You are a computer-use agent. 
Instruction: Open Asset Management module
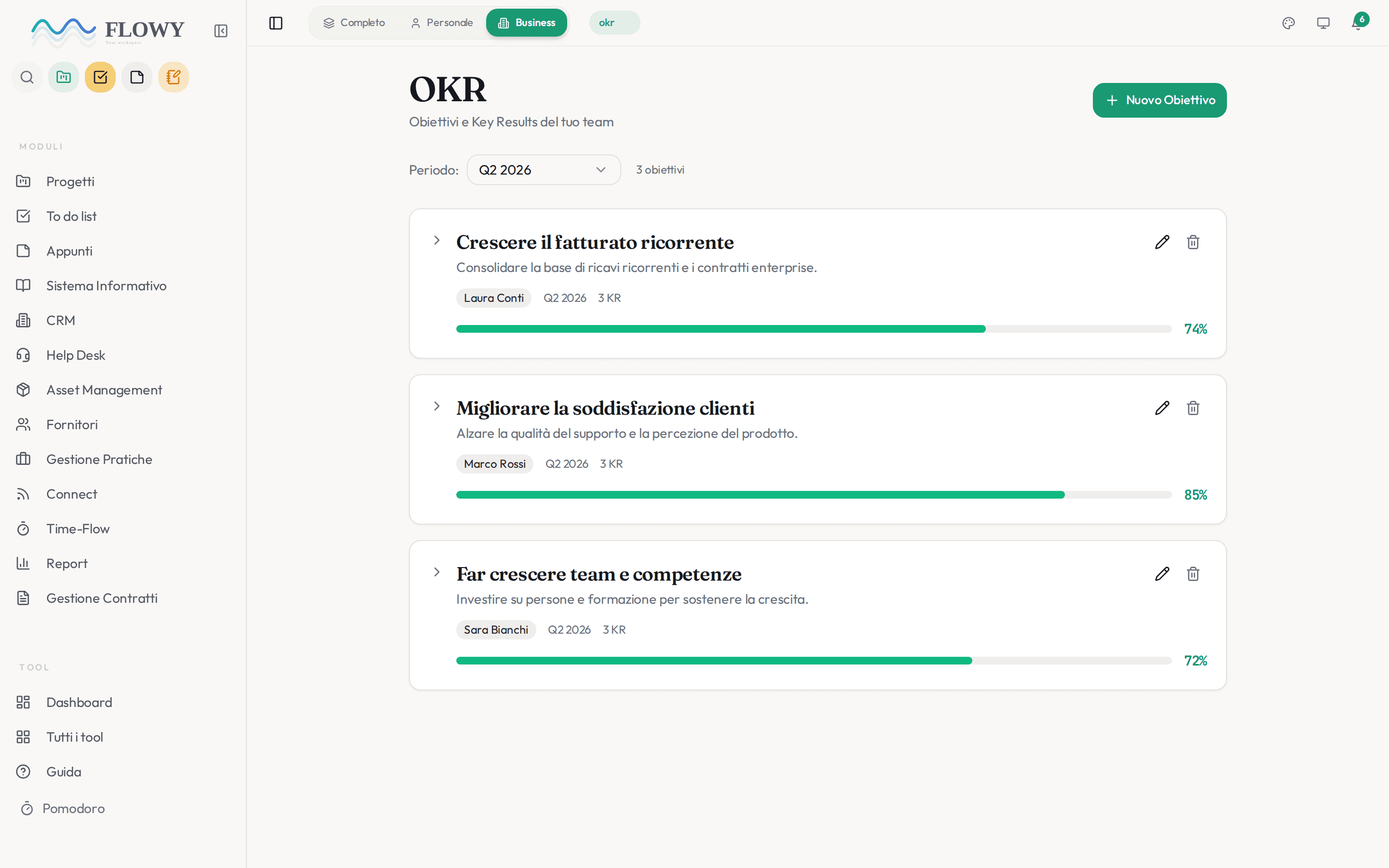(123, 390)
